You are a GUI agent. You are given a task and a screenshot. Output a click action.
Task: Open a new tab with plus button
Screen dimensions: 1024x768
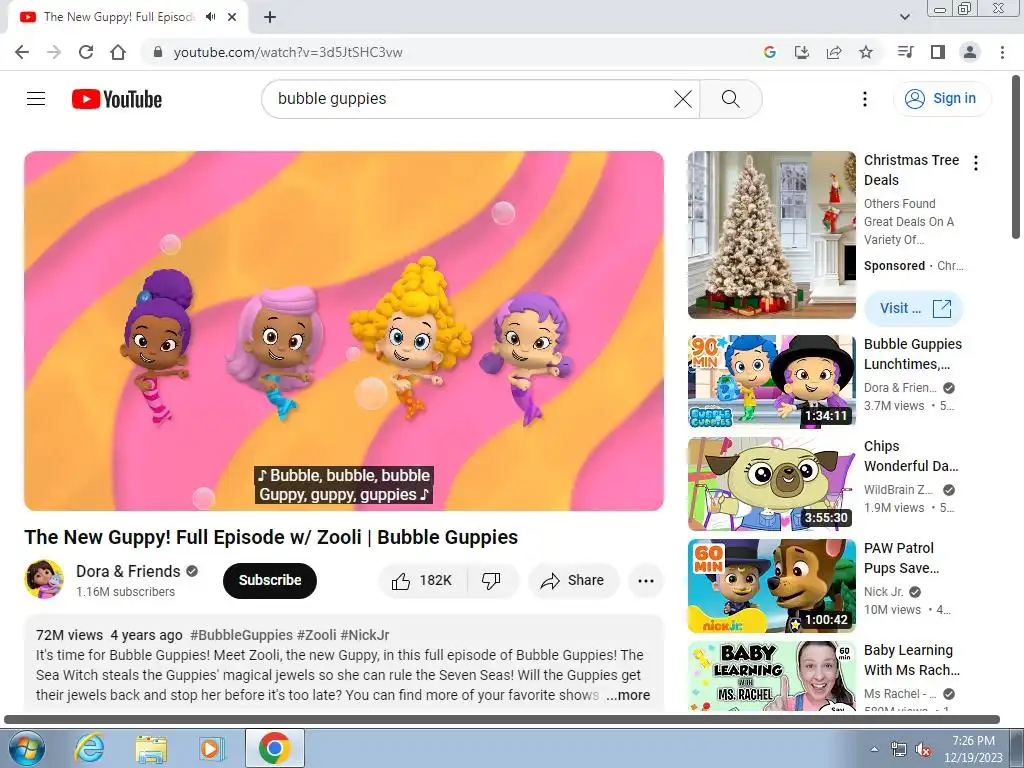[x=270, y=17]
